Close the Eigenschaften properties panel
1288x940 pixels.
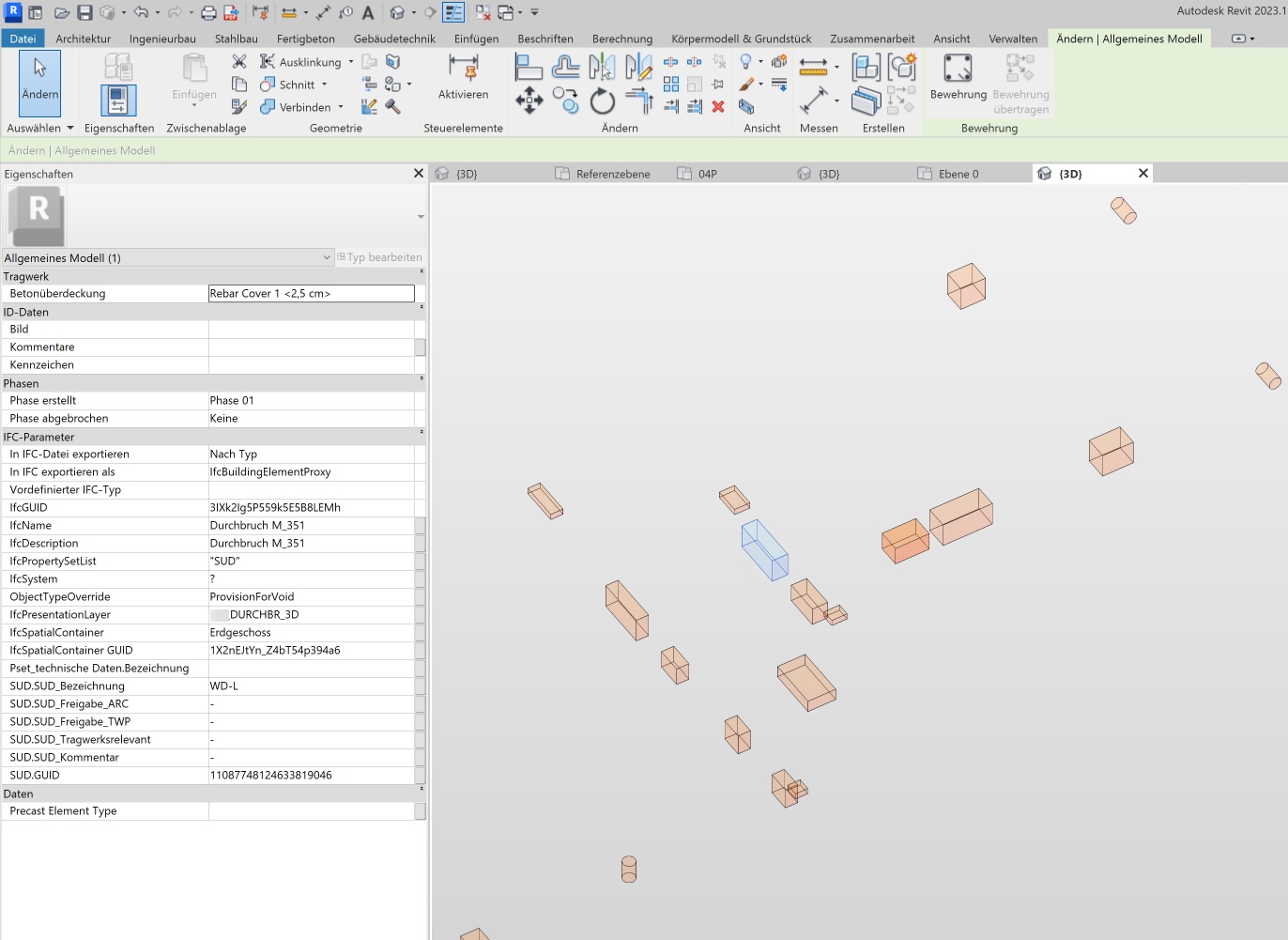[x=419, y=174]
